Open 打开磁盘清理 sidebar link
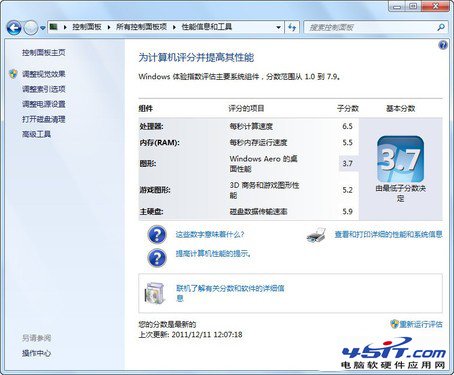This screenshot has width=454, height=375. 44,119
